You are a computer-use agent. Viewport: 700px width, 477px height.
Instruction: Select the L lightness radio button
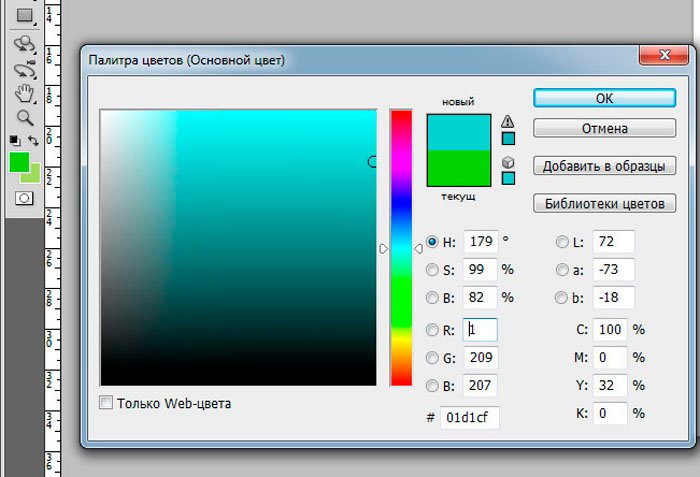tap(562, 241)
